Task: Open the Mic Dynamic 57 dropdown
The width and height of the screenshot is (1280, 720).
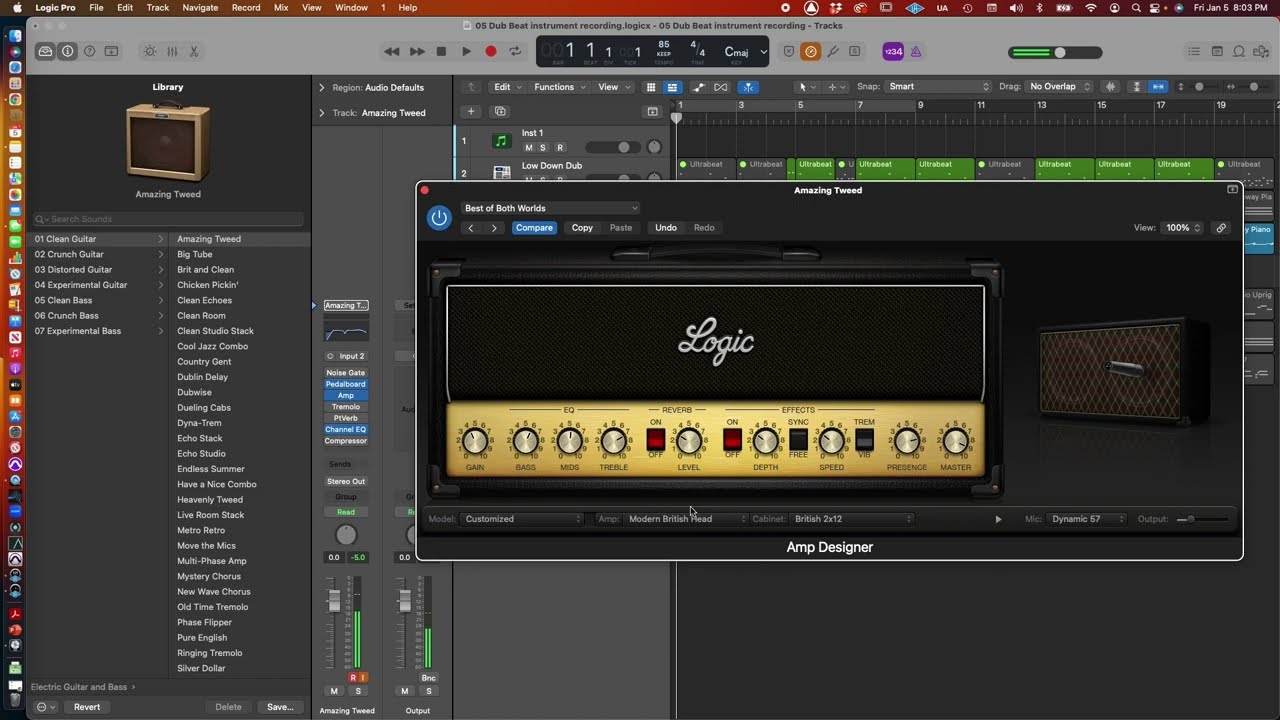Action: click(x=1088, y=519)
